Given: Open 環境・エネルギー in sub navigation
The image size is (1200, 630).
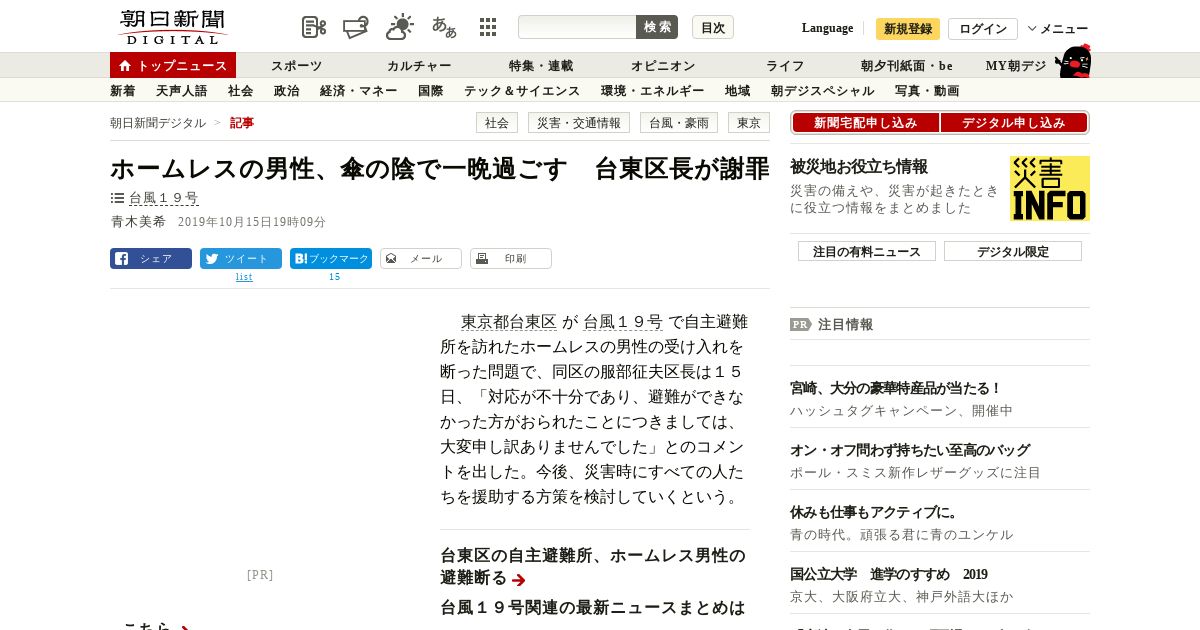Looking at the screenshot, I should pyautogui.click(x=652, y=90).
